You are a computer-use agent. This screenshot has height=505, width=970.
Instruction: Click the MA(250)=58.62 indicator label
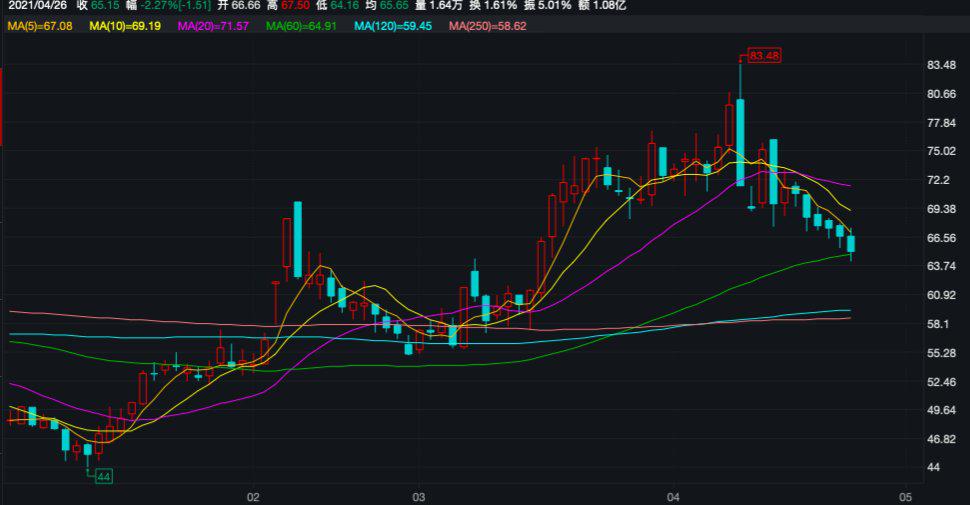click(485, 24)
